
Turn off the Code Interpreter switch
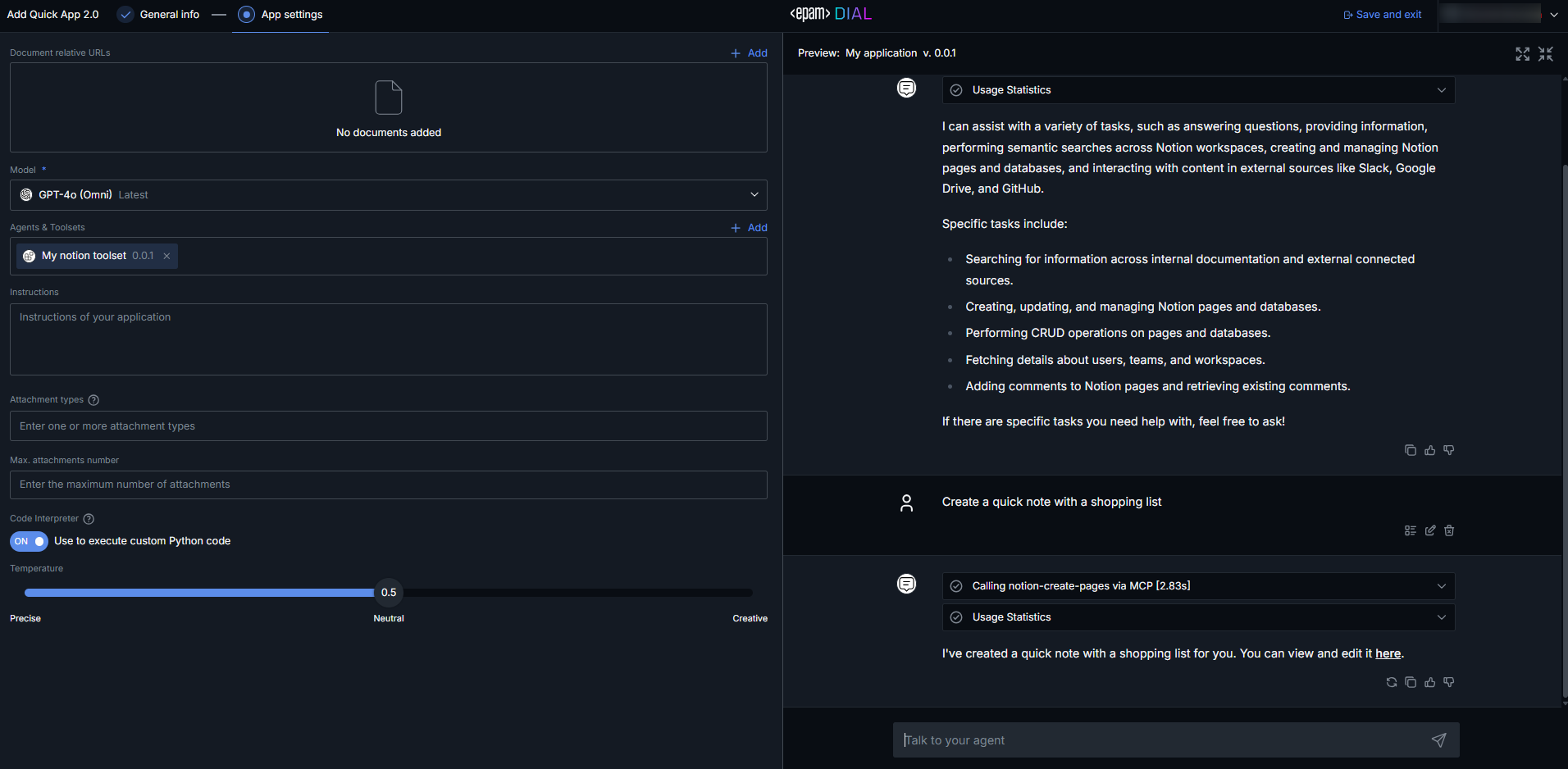click(x=29, y=541)
